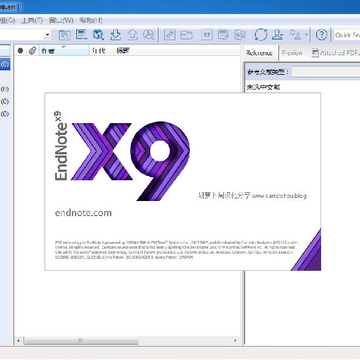Click the Export up-arrow toolbar icon
This screenshot has height=360, width=360.
[x=132, y=35]
